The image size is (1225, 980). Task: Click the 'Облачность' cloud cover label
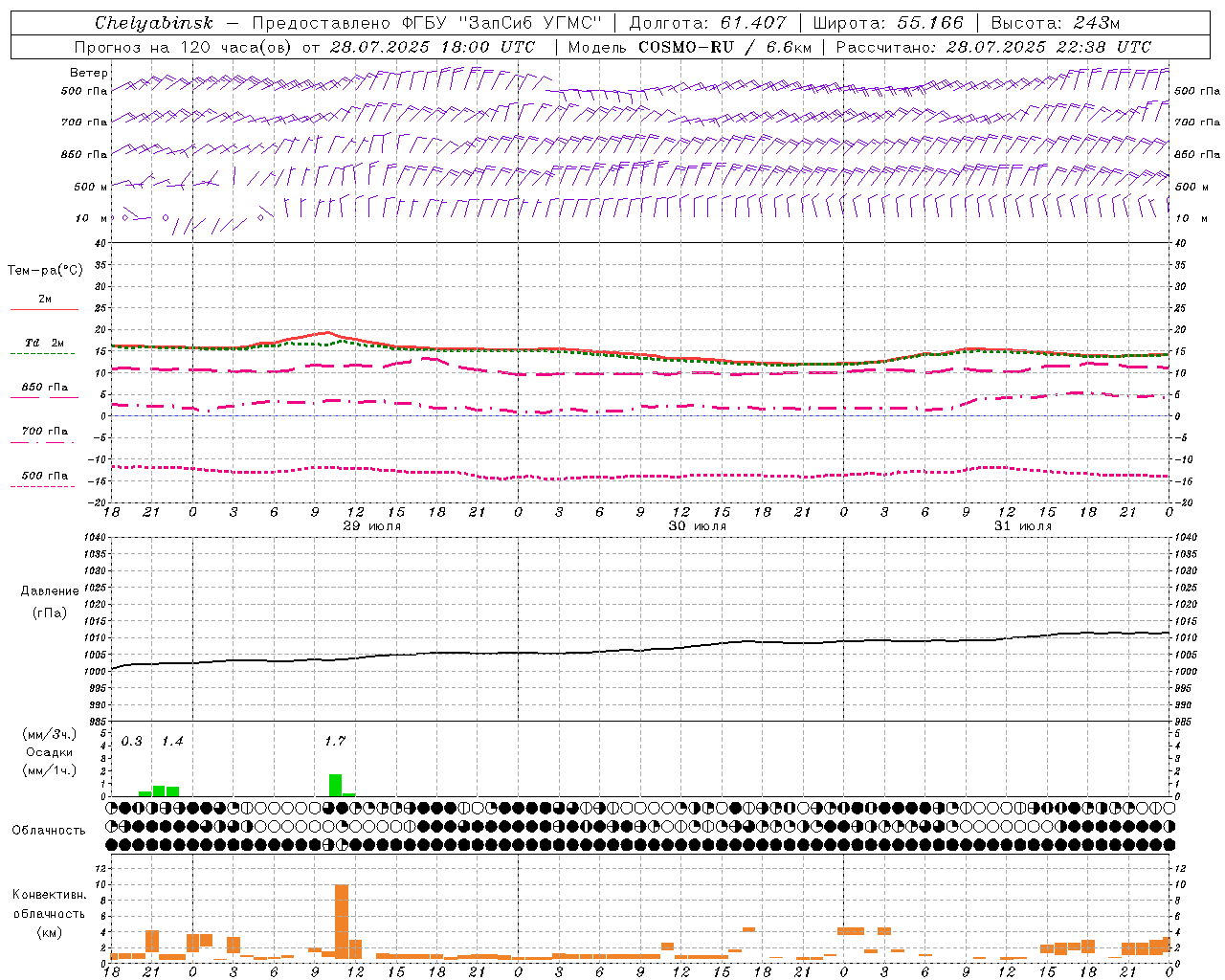tap(49, 830)
